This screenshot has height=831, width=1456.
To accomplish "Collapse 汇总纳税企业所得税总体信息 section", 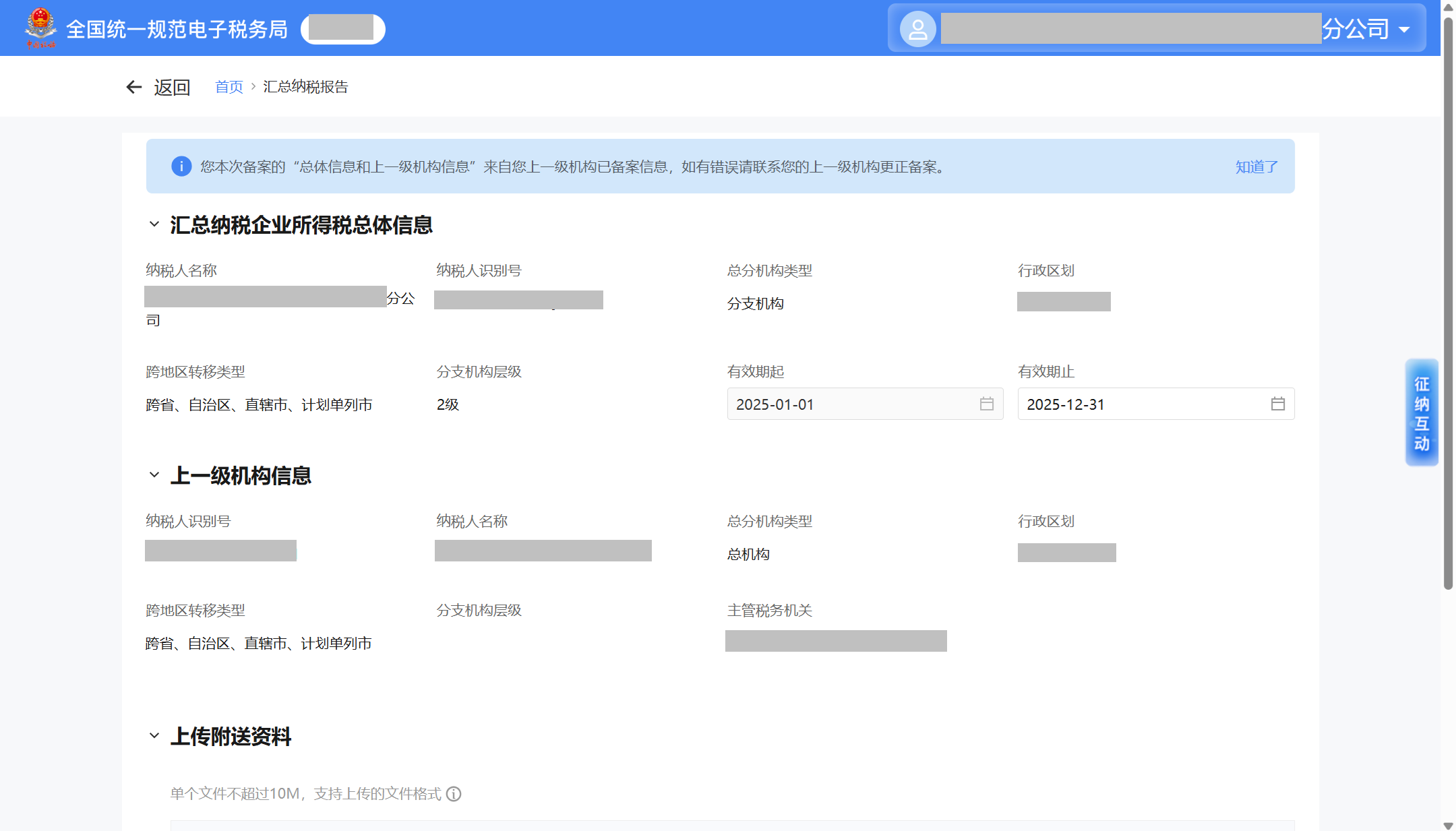I will click(154, 224).
